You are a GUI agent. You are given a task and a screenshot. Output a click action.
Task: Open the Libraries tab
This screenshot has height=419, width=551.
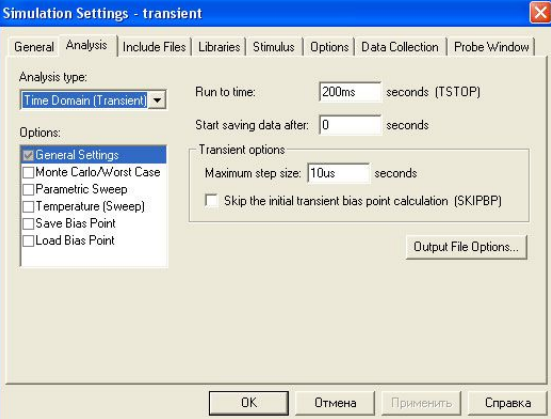point(219,47)
